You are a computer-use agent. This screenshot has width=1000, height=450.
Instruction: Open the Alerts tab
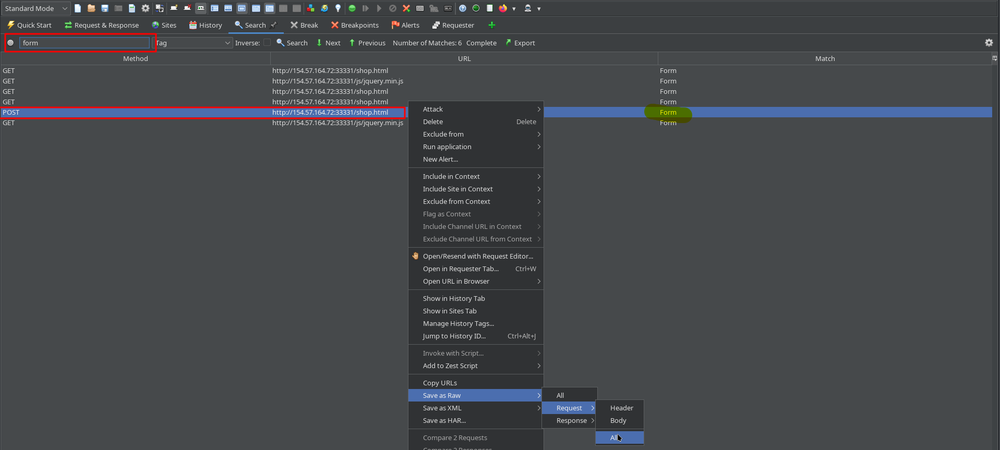coord(405,25)
